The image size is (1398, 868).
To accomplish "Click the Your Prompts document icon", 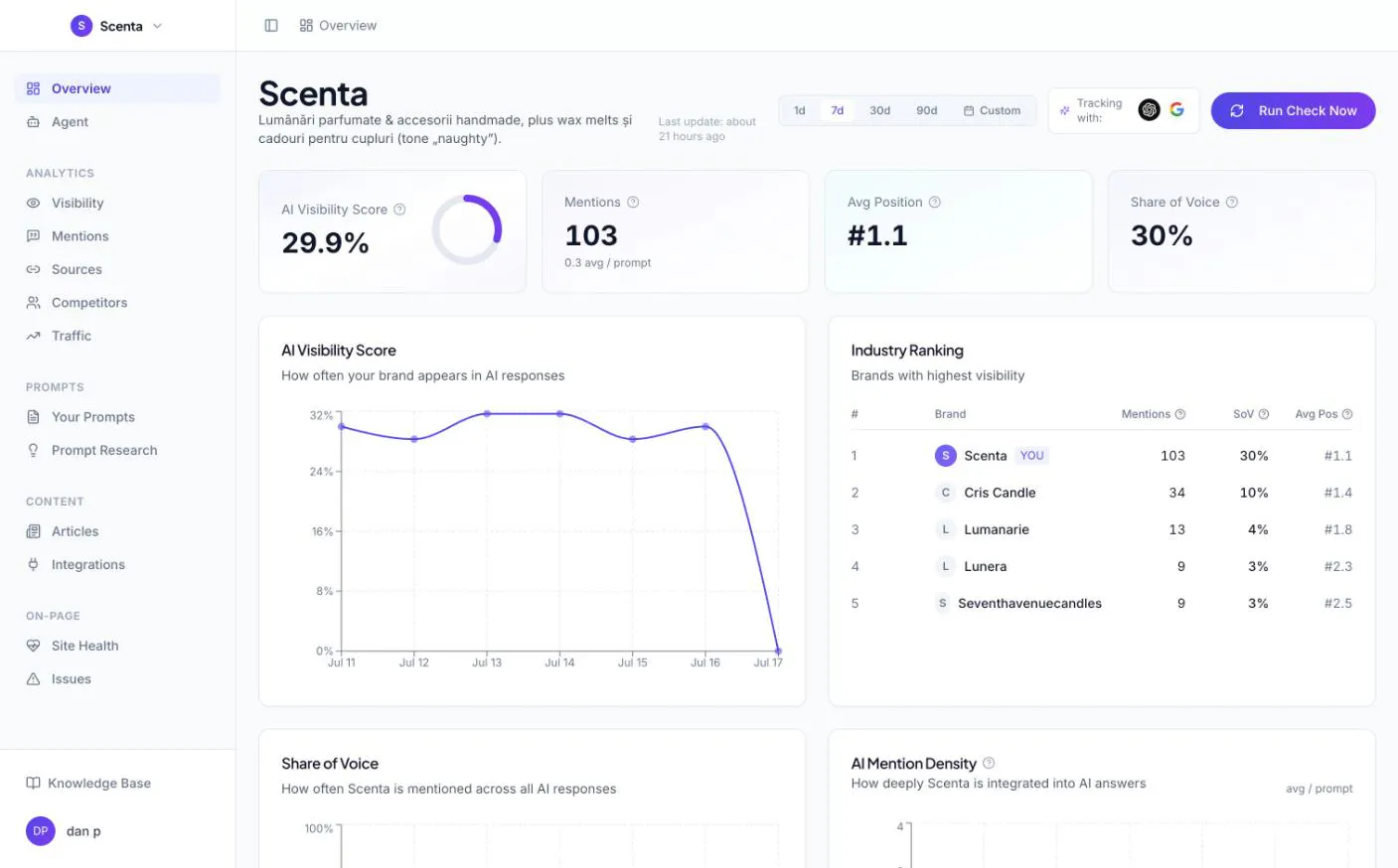I will [33, 417].
